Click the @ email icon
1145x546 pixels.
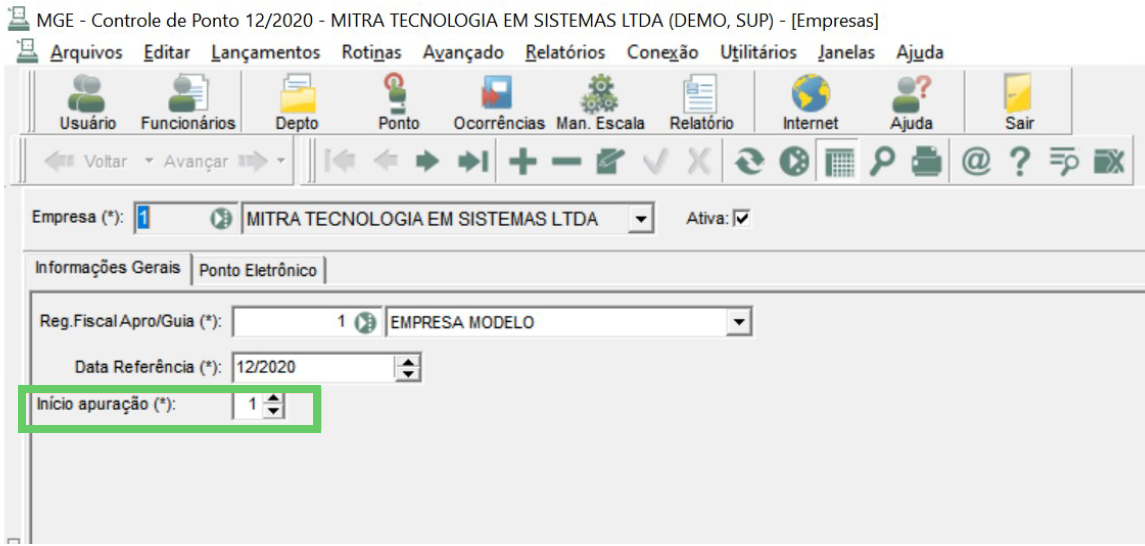click(975, 161)
